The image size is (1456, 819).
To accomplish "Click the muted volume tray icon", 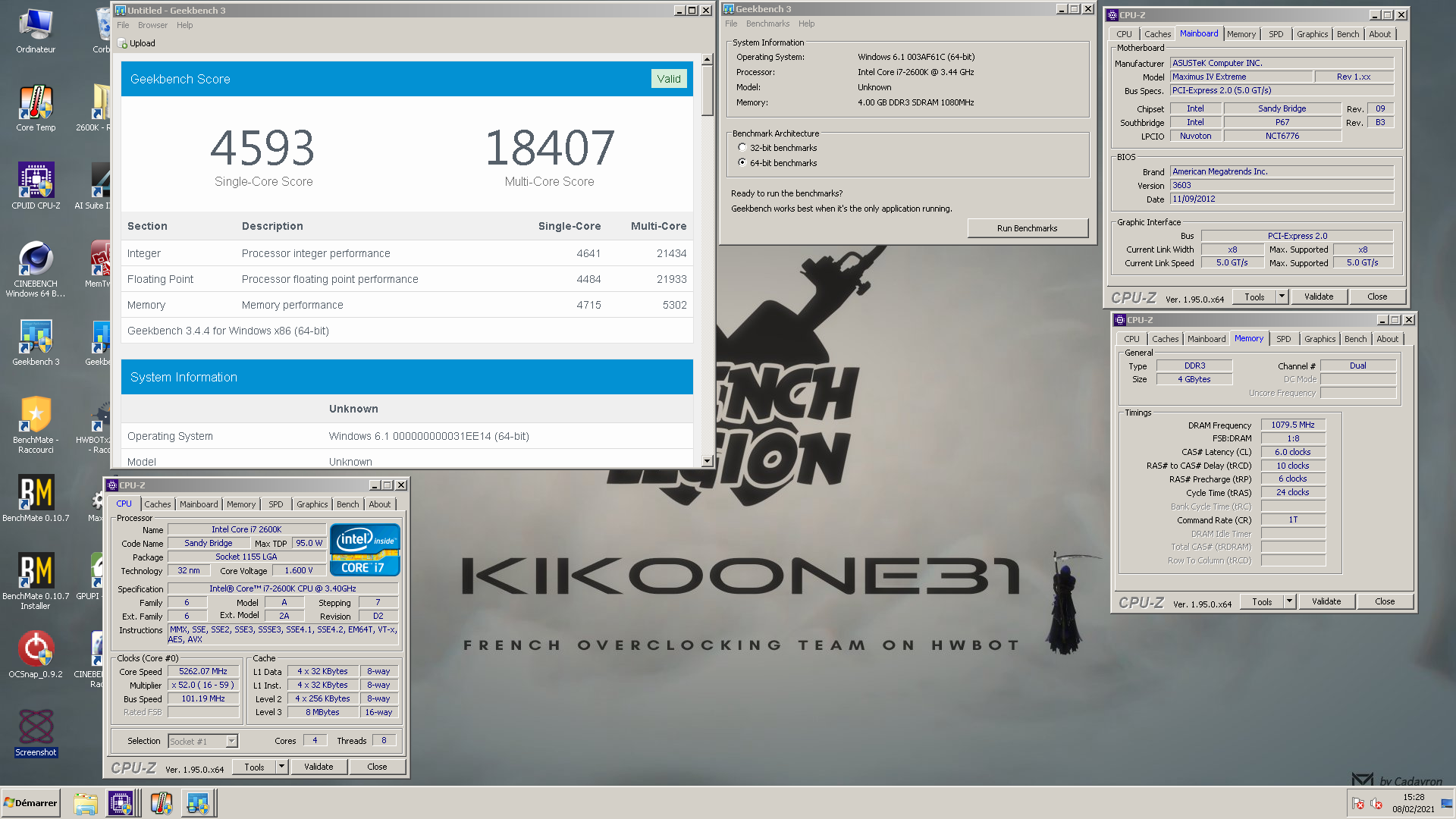I will tap(1376, 804).
